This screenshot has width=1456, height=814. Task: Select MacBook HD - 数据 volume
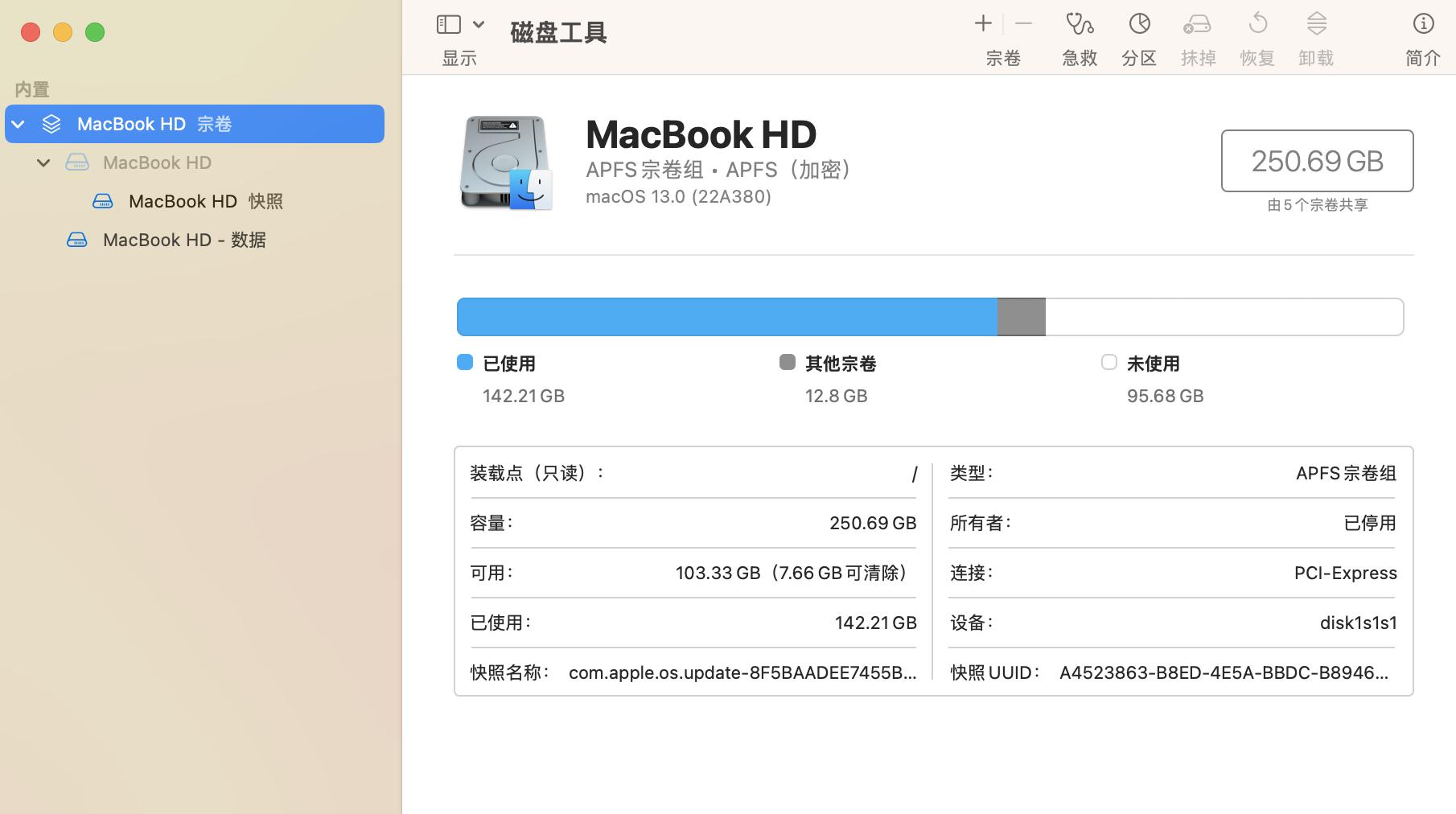tap(184, 240)
